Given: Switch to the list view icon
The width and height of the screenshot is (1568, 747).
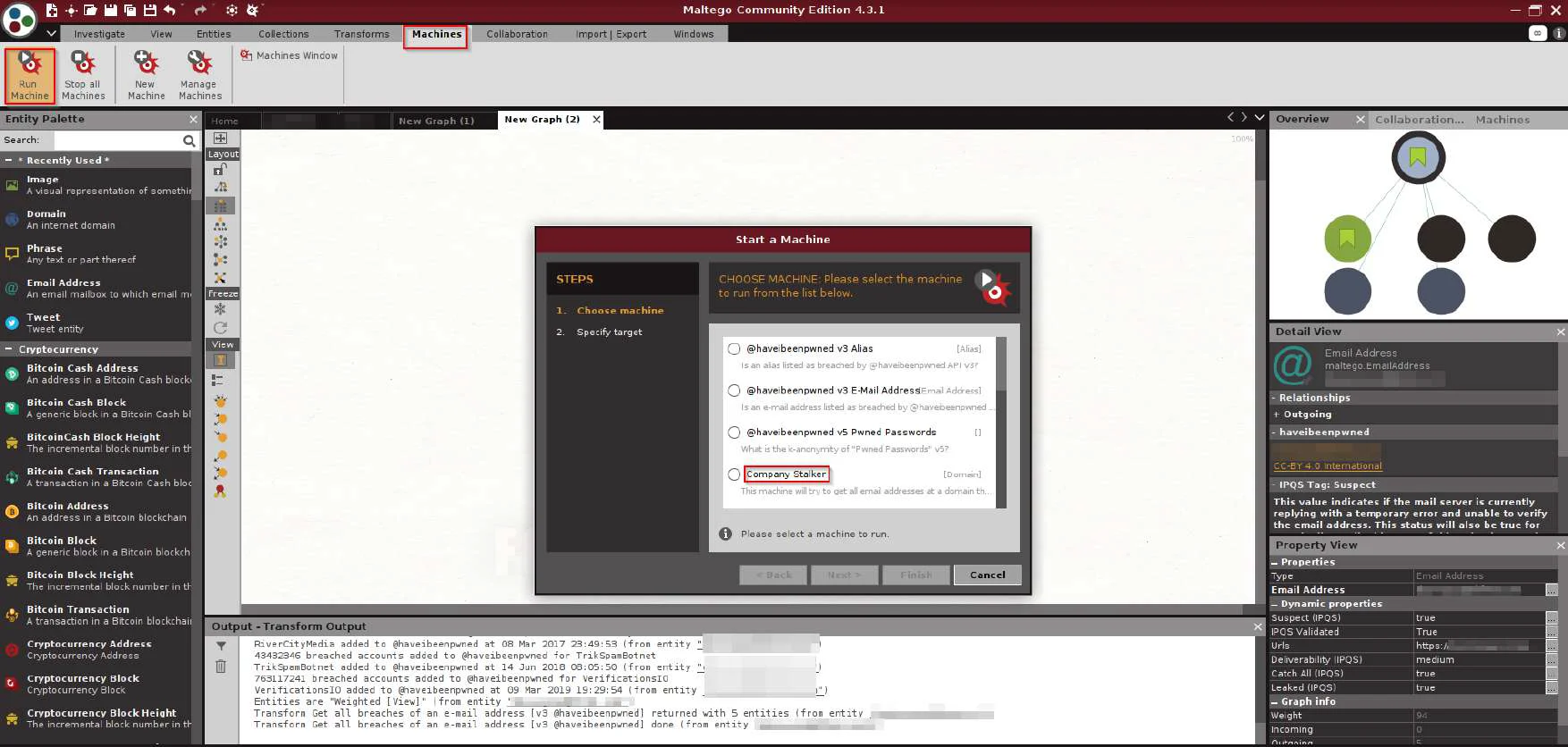Looking at the screenshot, I should [218, 380].
